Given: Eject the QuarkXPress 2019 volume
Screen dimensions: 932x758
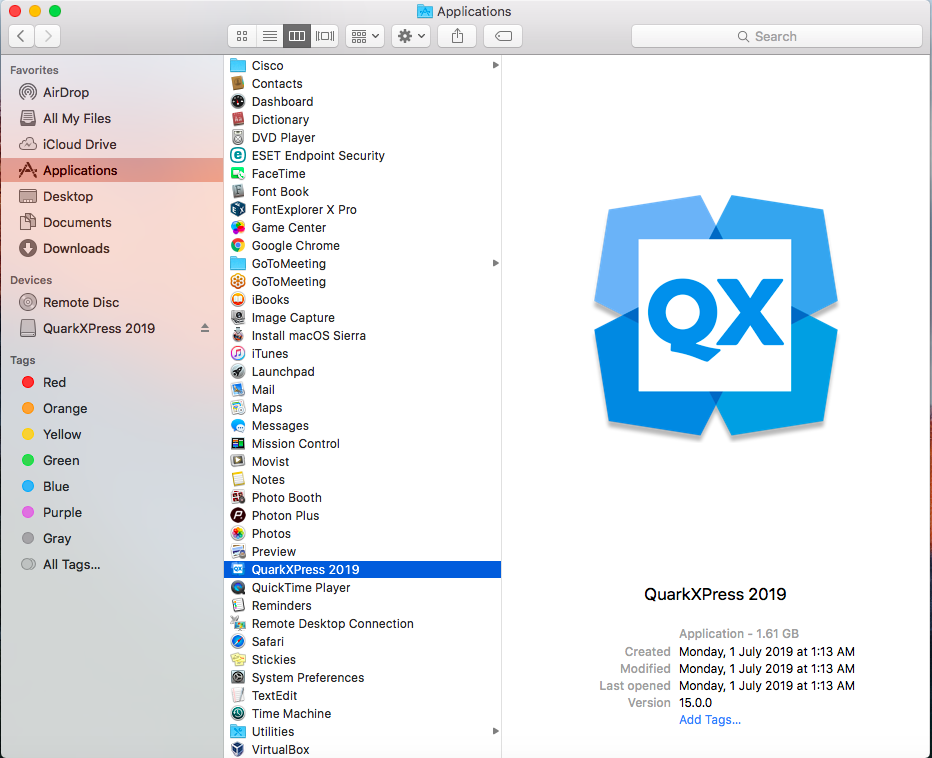Looking at the screenshot, I should (205, 328).
